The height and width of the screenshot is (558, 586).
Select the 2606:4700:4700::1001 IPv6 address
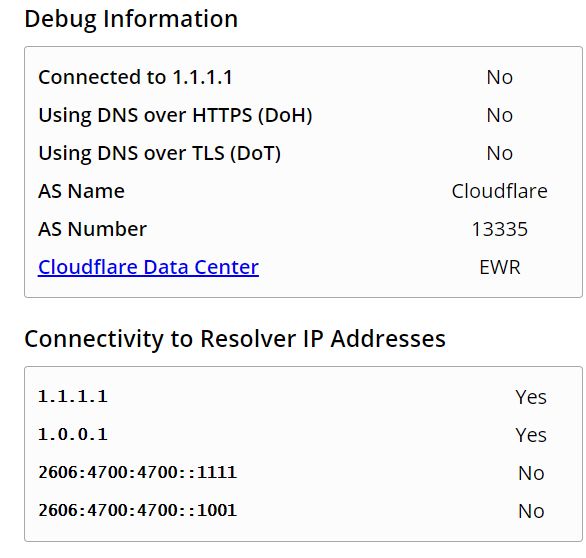coord(138,511)
